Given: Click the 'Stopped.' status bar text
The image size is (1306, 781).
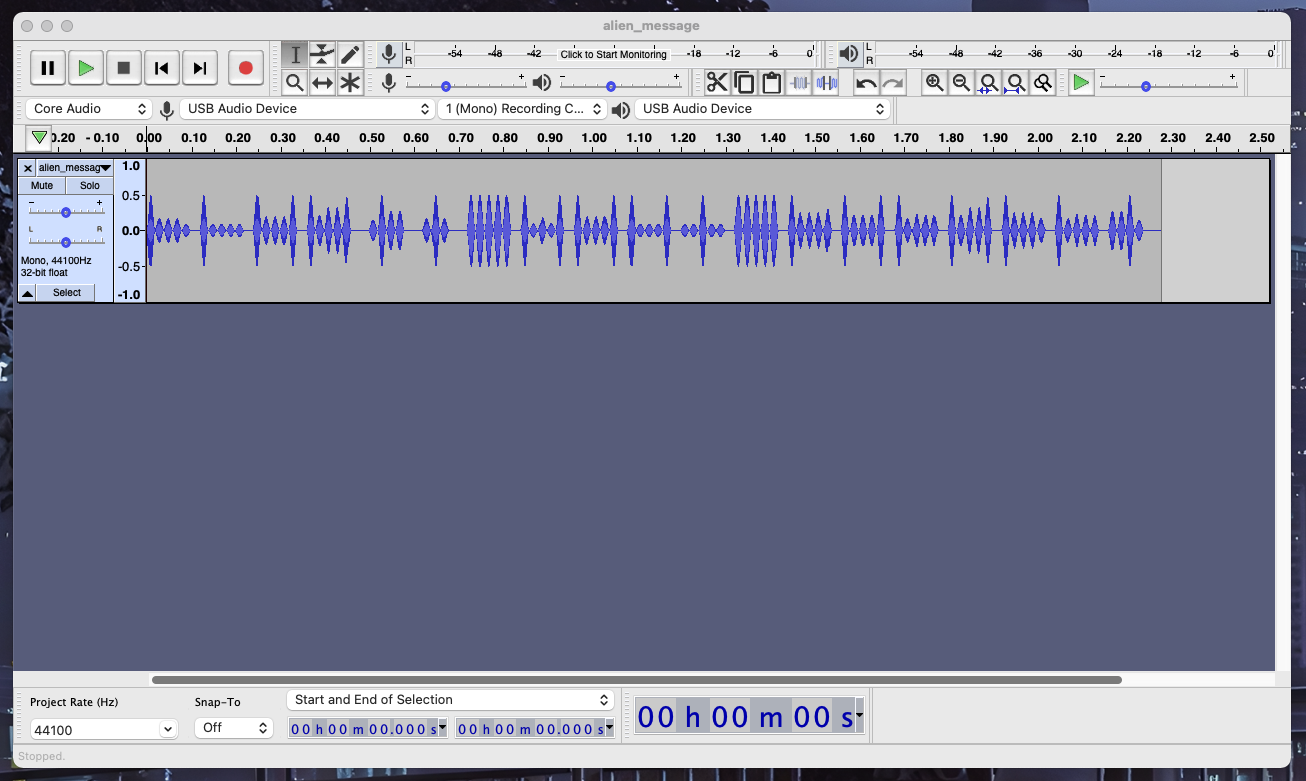Looking at the screenshot, I should pyautogui.click(x=42, y=757).
